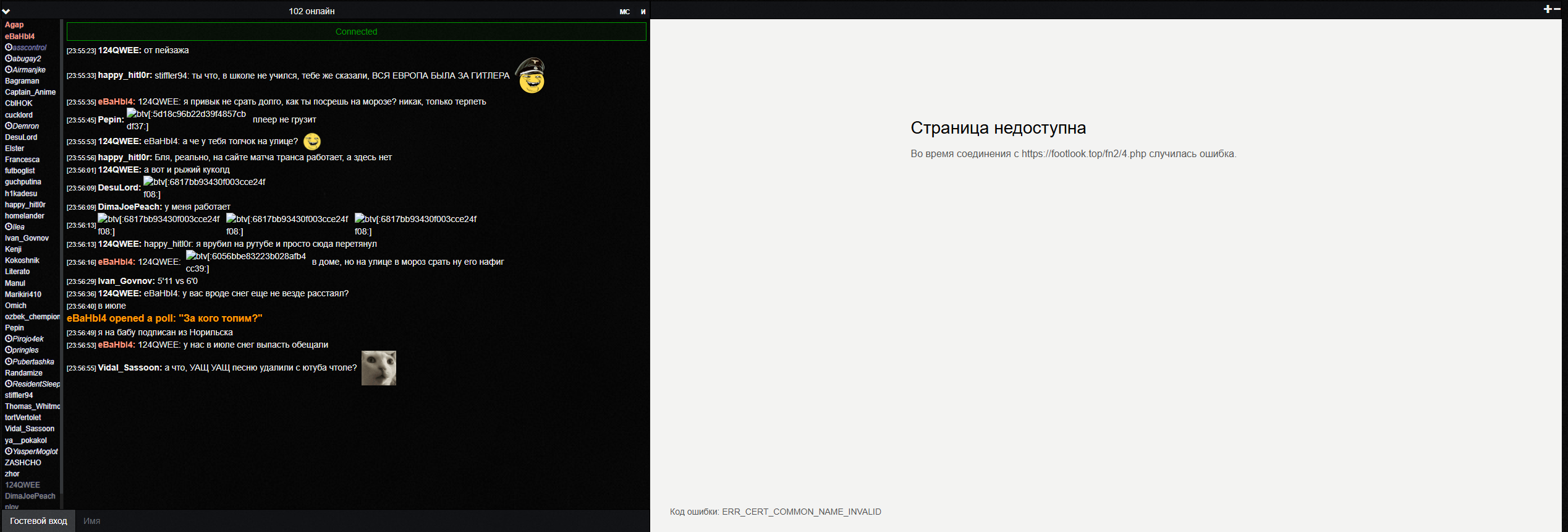
Task: Select user CbIHOK in user list
Action: (19, 103)
